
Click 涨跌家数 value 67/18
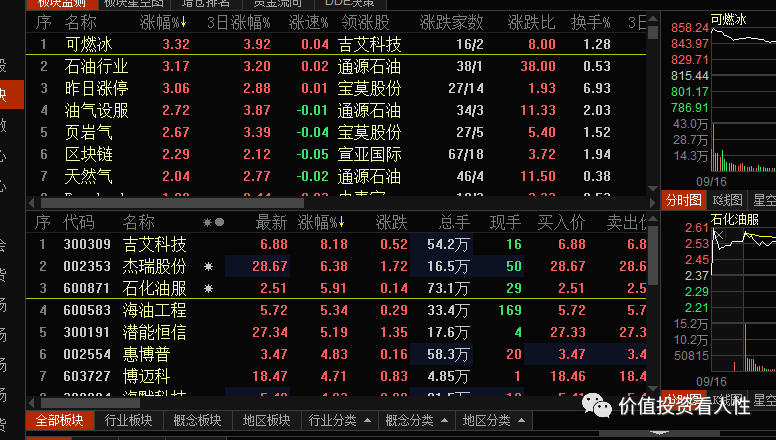tap(466, 154)
